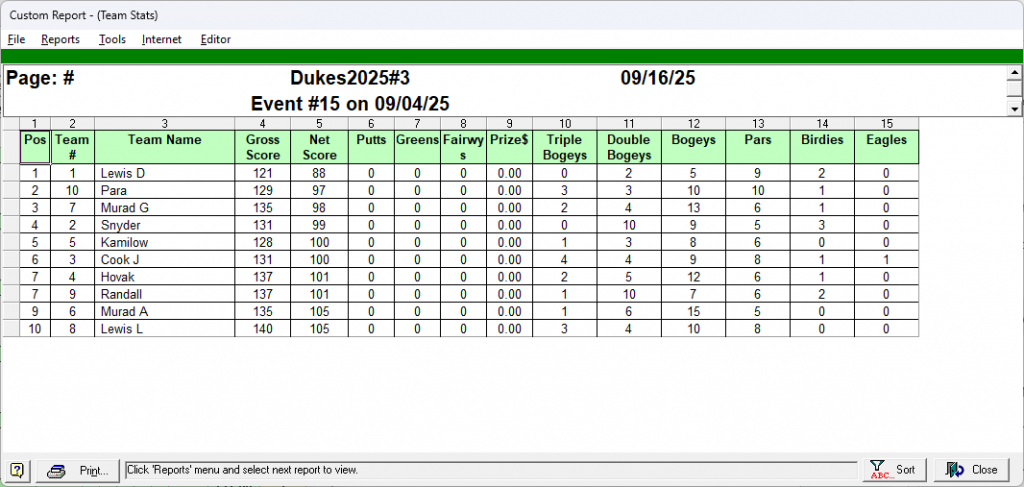
Task: Click the Dukes2025#3 report title text
Action: coord(350,78)
